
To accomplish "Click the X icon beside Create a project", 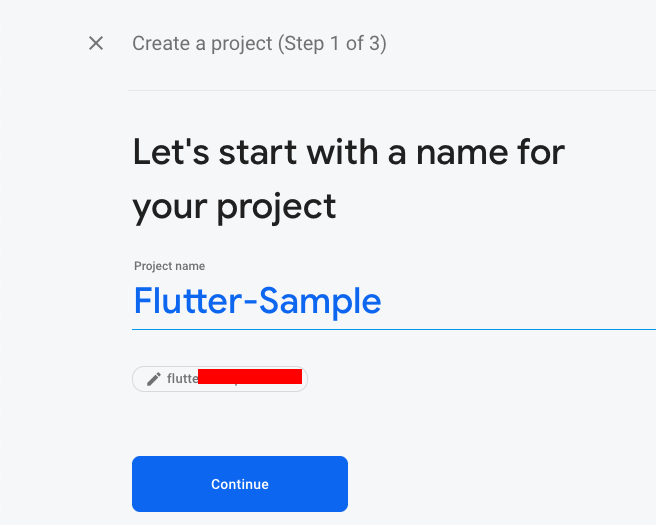I will point(96,43).
